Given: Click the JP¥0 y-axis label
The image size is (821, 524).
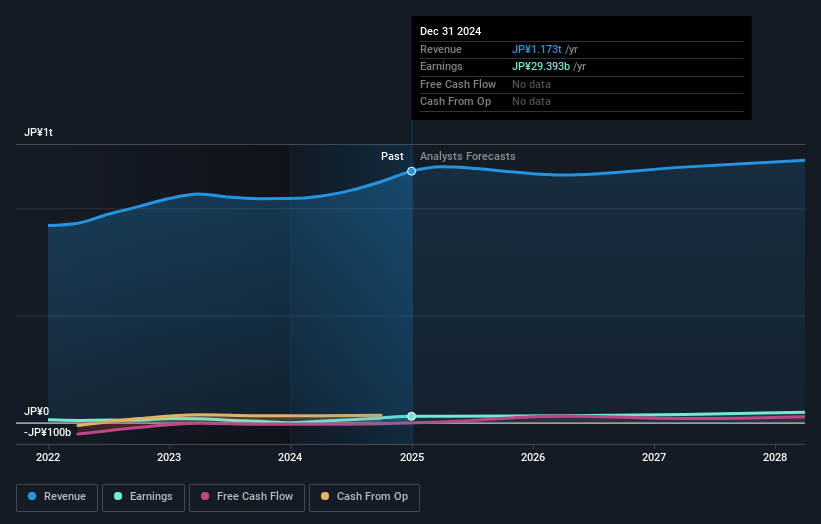Looking at the screenshot, I should click(37, 411).
